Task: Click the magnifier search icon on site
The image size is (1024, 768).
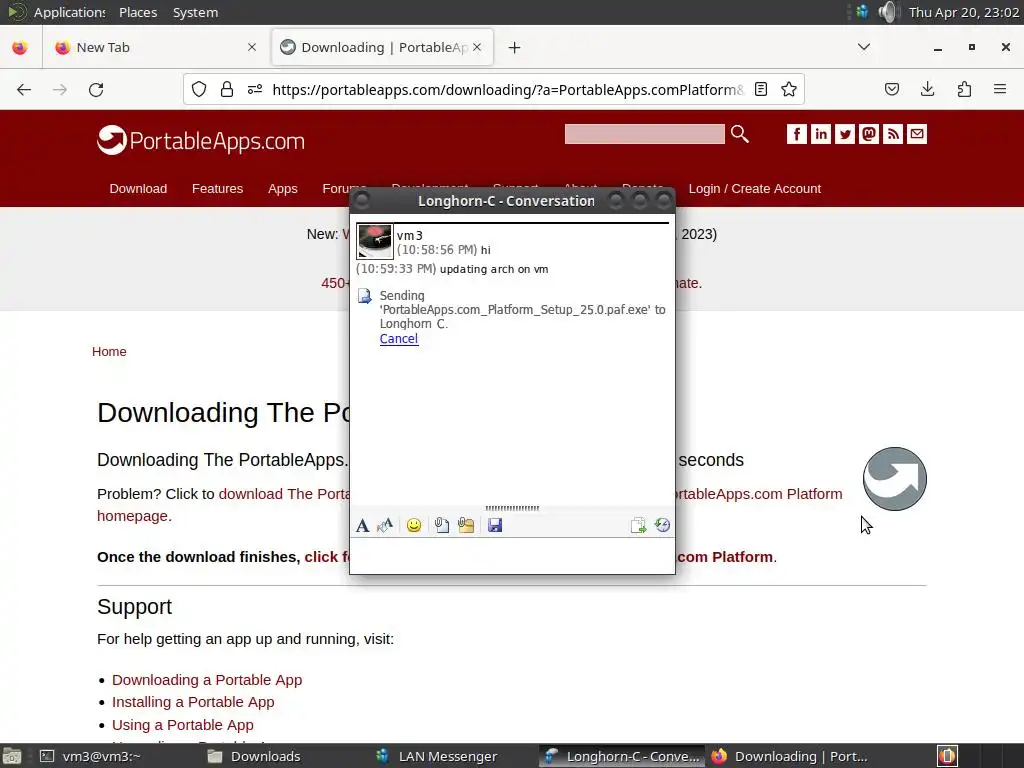Action: coord(739,134)
